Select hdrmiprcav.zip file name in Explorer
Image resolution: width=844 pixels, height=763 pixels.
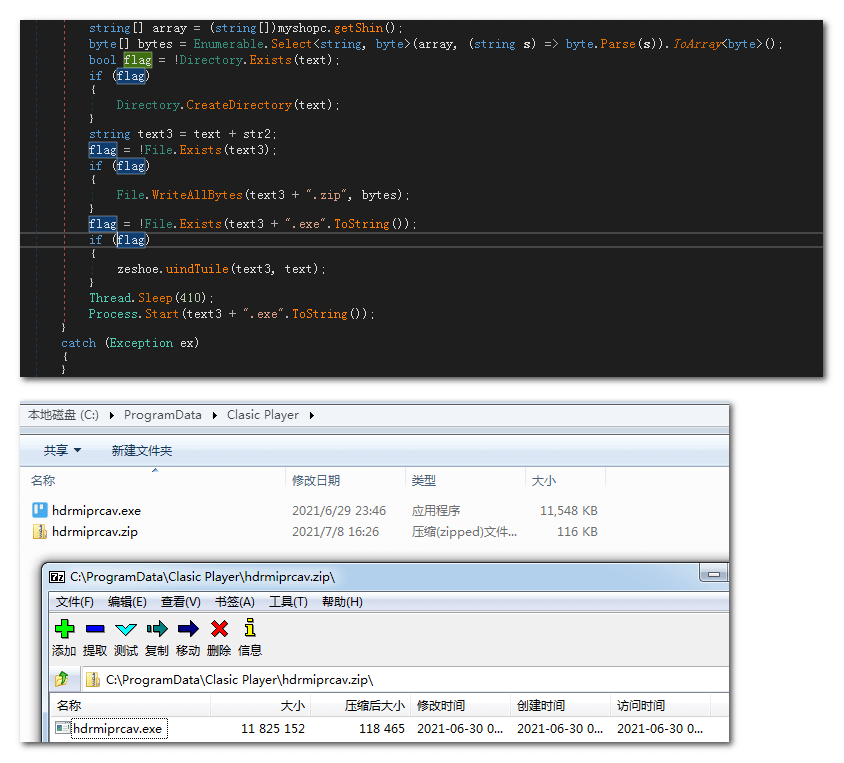(x=95, y=532)
